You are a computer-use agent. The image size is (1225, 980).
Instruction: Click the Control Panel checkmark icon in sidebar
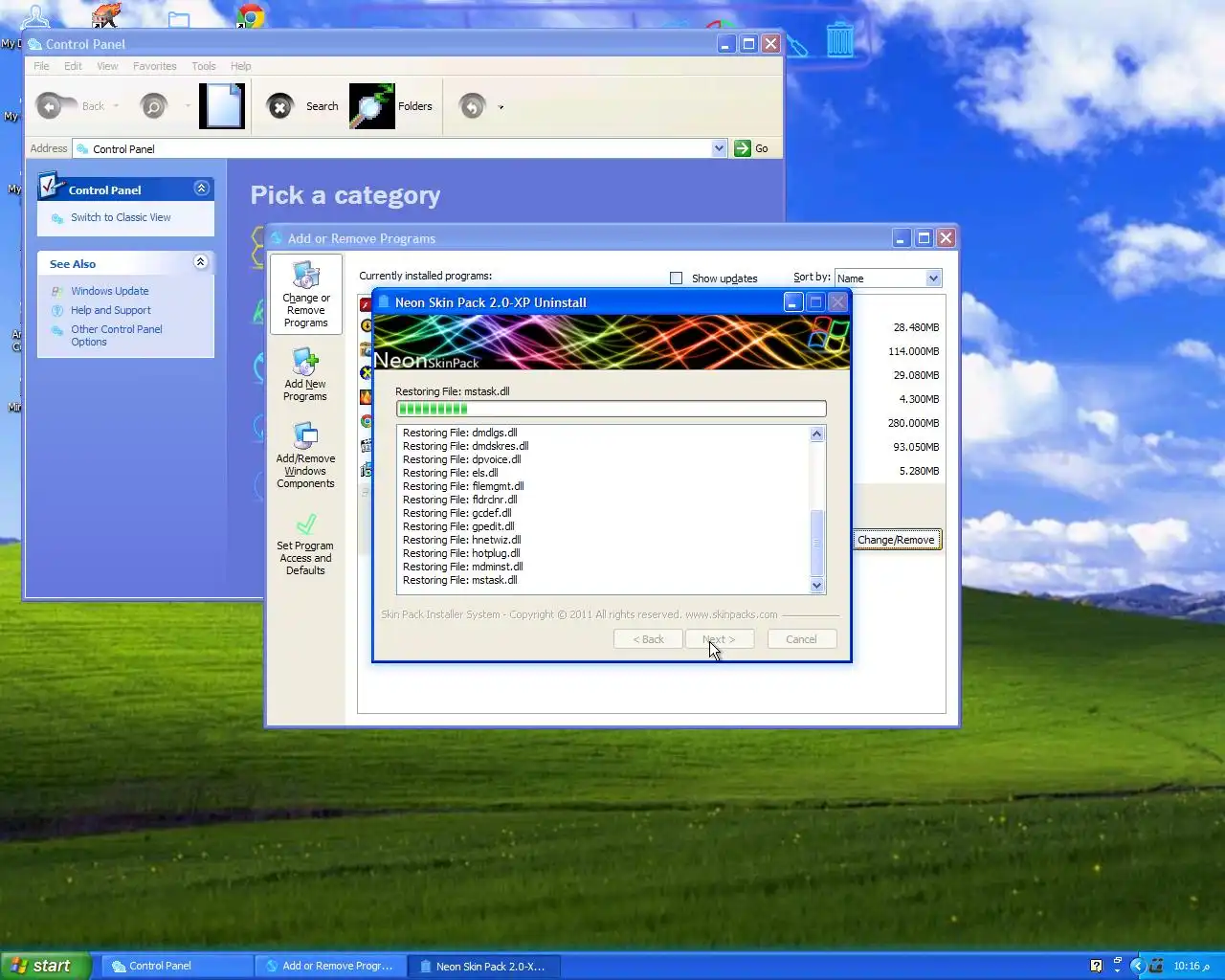51,186
